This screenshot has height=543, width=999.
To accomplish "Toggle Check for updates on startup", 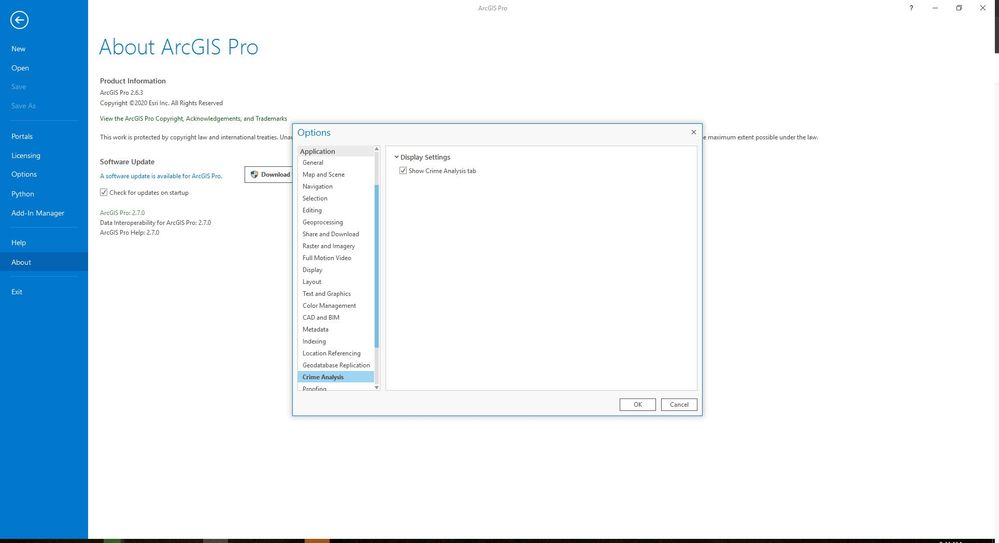I will (104, 192).
